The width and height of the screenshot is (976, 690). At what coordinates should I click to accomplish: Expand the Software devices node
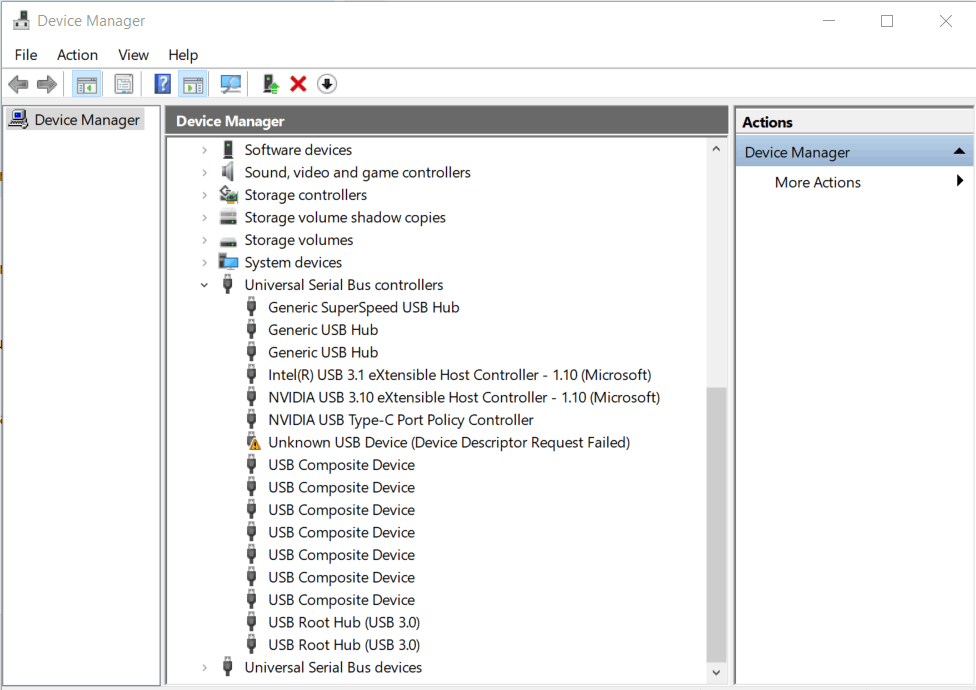point(204,150)
